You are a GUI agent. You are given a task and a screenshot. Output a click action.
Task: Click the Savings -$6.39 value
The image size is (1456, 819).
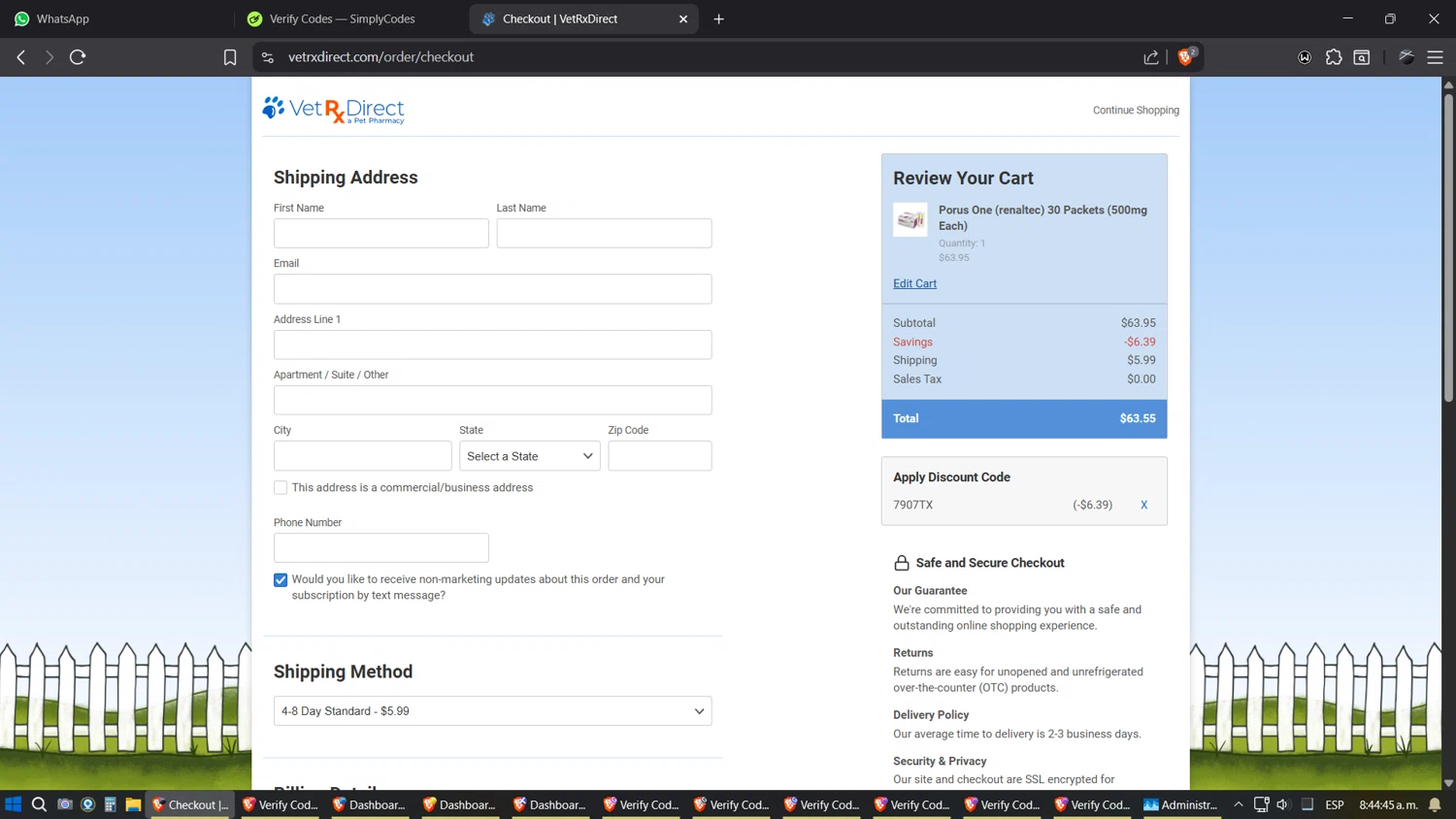(1140, 342)
